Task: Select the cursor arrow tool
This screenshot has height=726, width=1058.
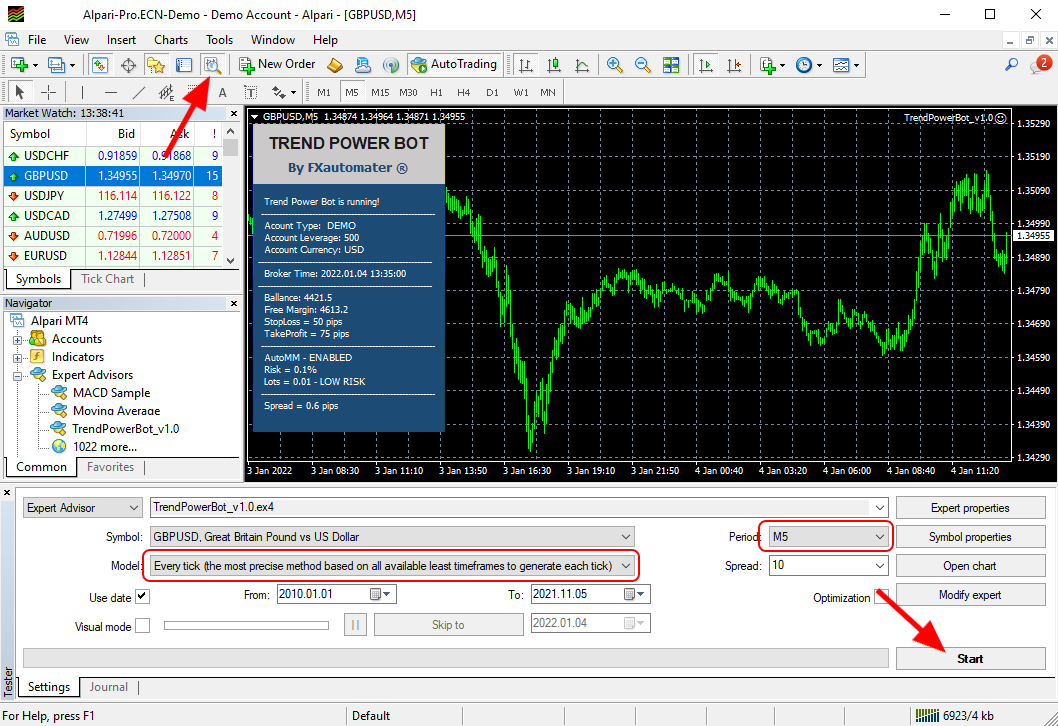Action: pyautogui.click(x=20, y=92)
